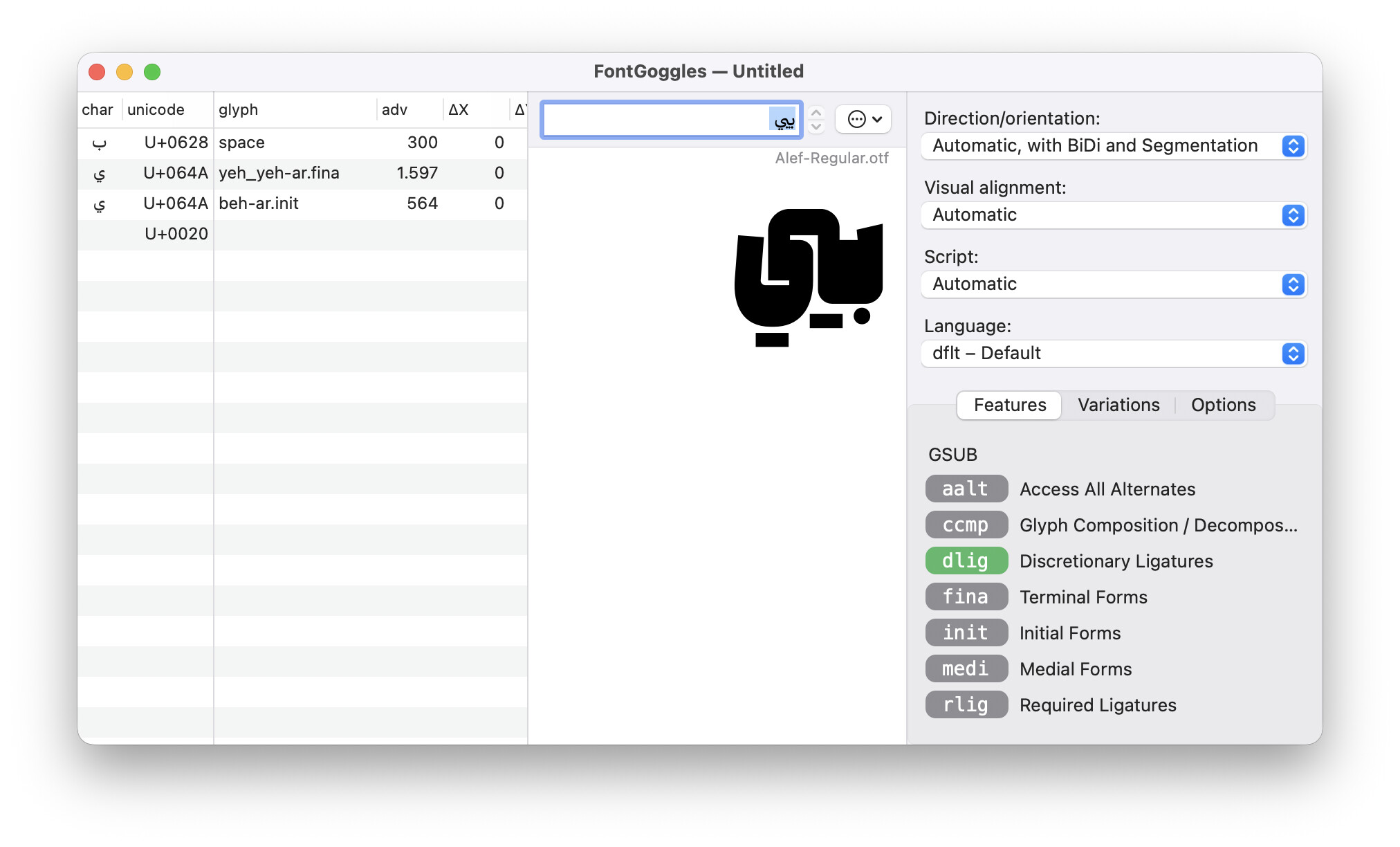Viewport: 1400px width, 847px height.
Task: Toggle the fina feature tag
Action: [x=966, y=596]
